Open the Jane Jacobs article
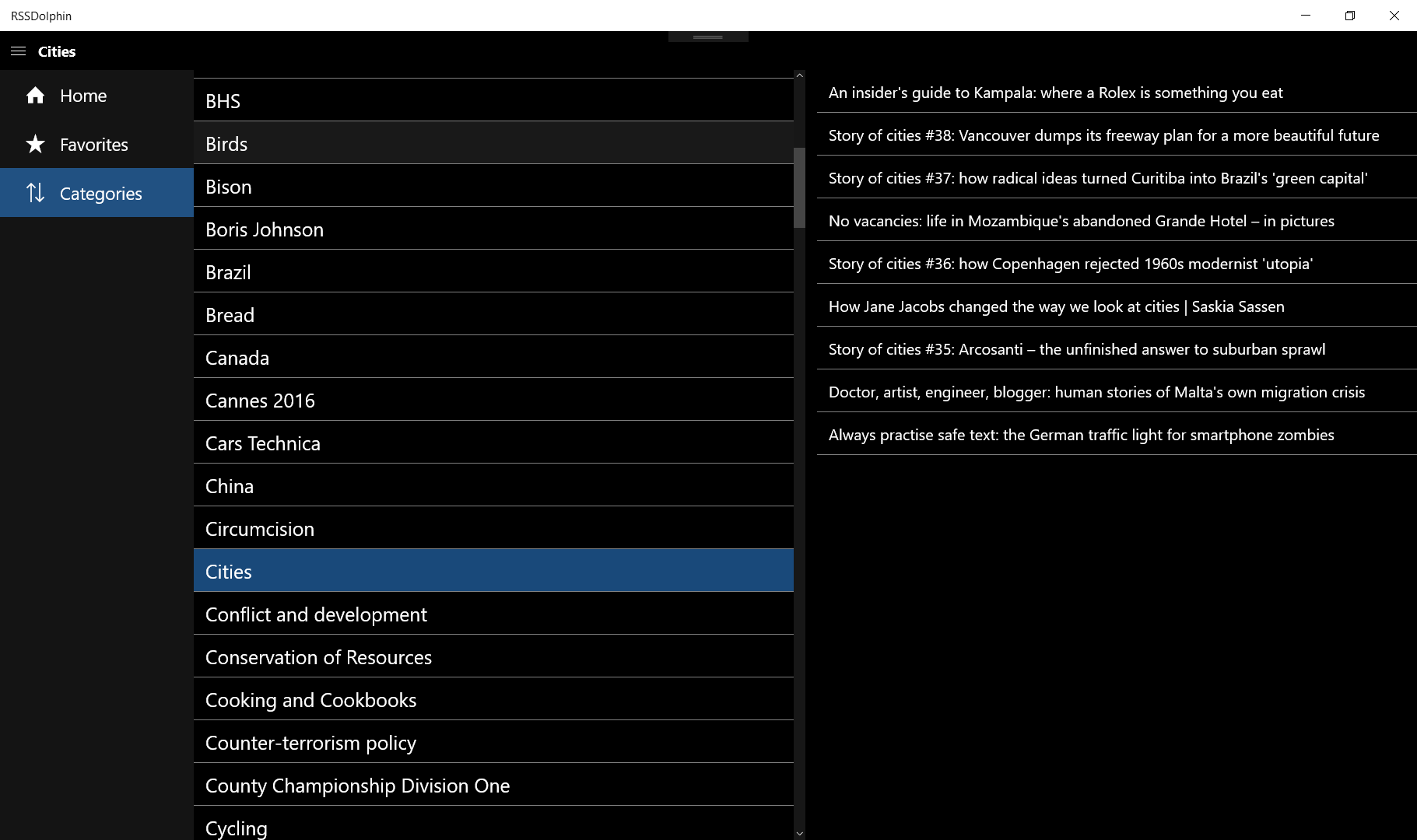This screenshot has width=1417, height=840. [x=1117, y=306]
